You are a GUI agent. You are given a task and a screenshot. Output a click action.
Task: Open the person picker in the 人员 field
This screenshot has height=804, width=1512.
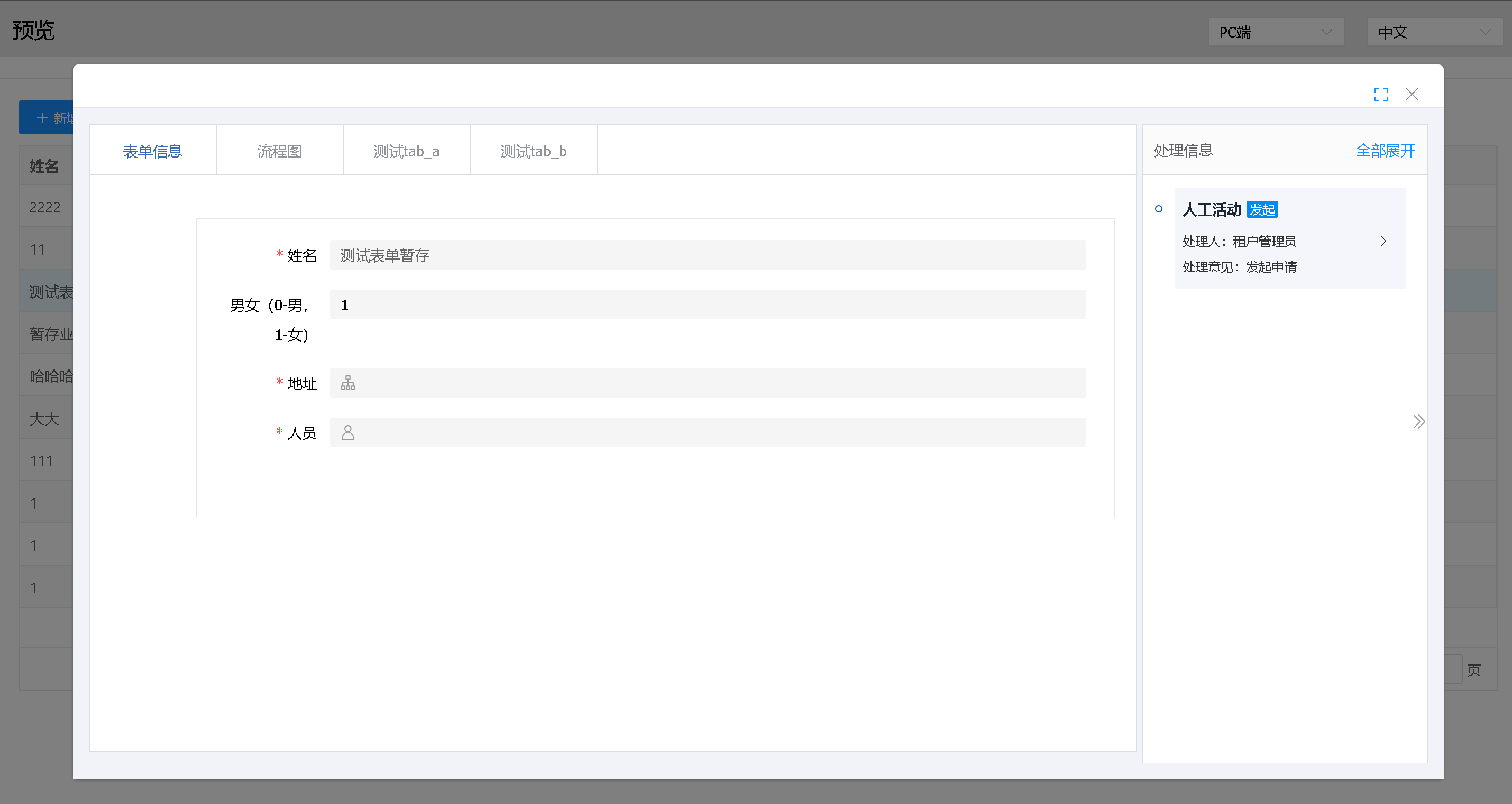click(x=347, y=432)
